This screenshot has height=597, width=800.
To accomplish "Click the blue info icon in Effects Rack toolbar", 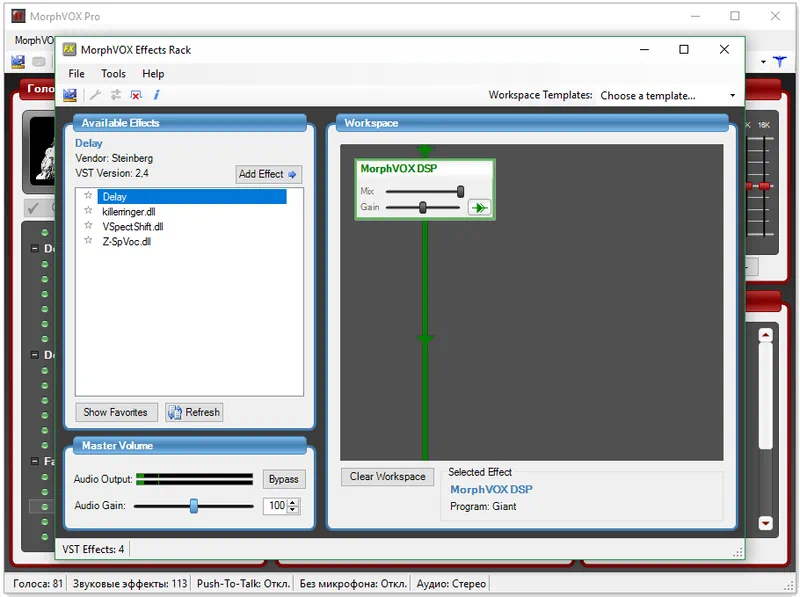I will tap(157, 95).
